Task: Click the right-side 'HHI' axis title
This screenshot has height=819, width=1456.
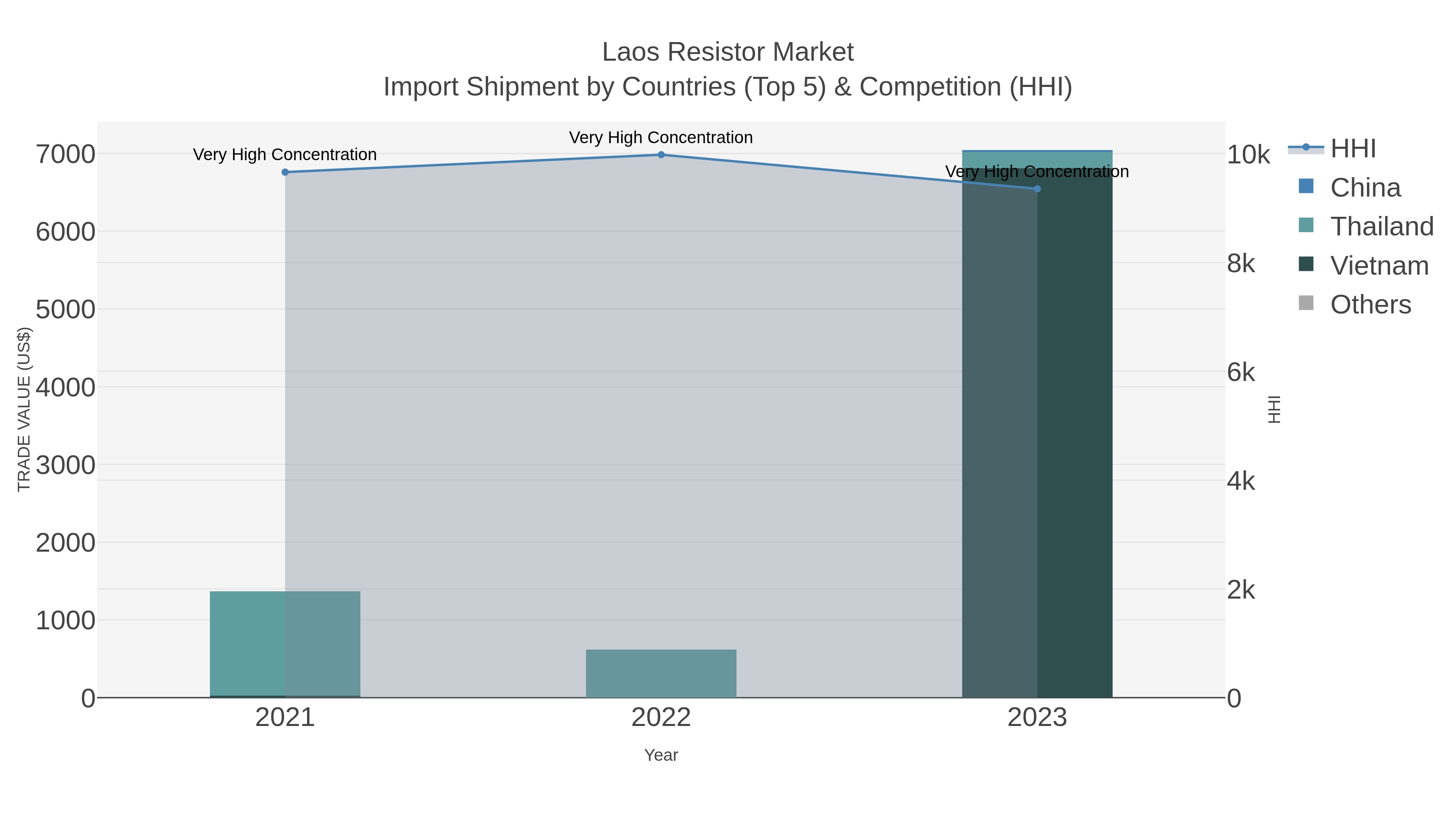Action: click(1274, 409)
